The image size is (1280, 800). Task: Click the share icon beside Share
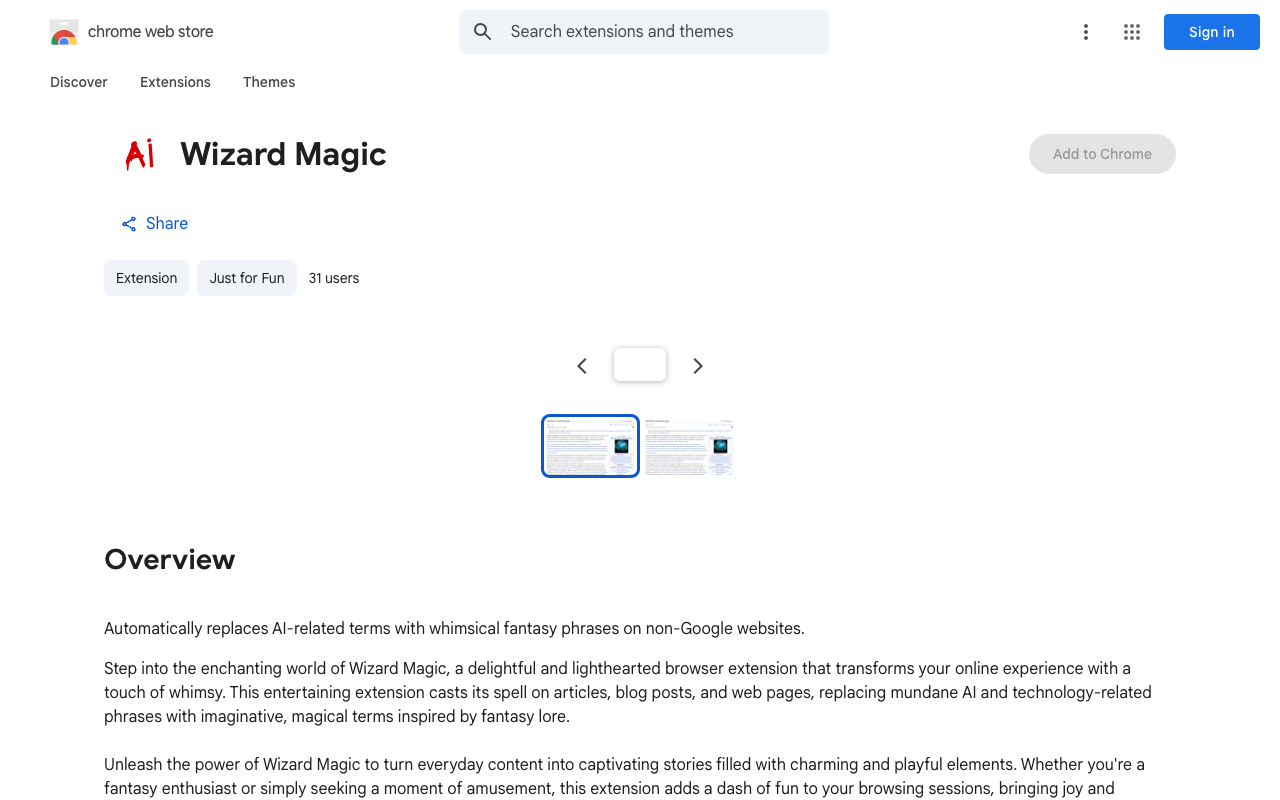(129, 224)
